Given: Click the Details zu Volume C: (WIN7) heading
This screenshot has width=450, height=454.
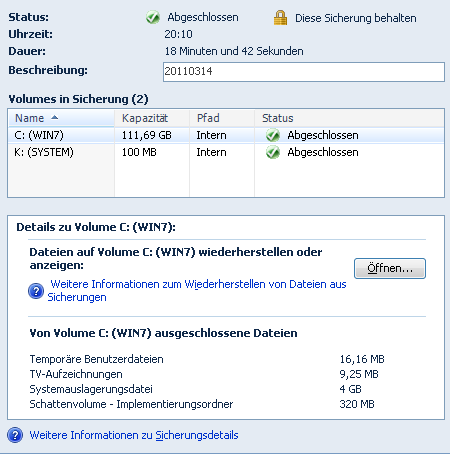Looking at the screenshot, I should [x=96, y=227].
